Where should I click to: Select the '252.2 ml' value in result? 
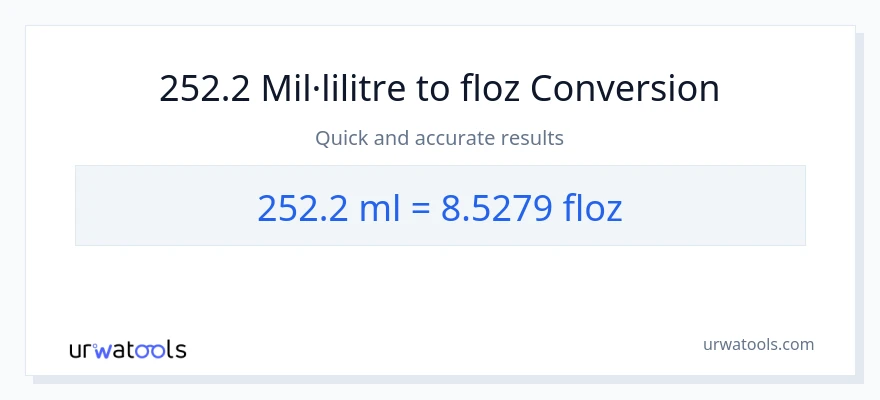point(316,208)
